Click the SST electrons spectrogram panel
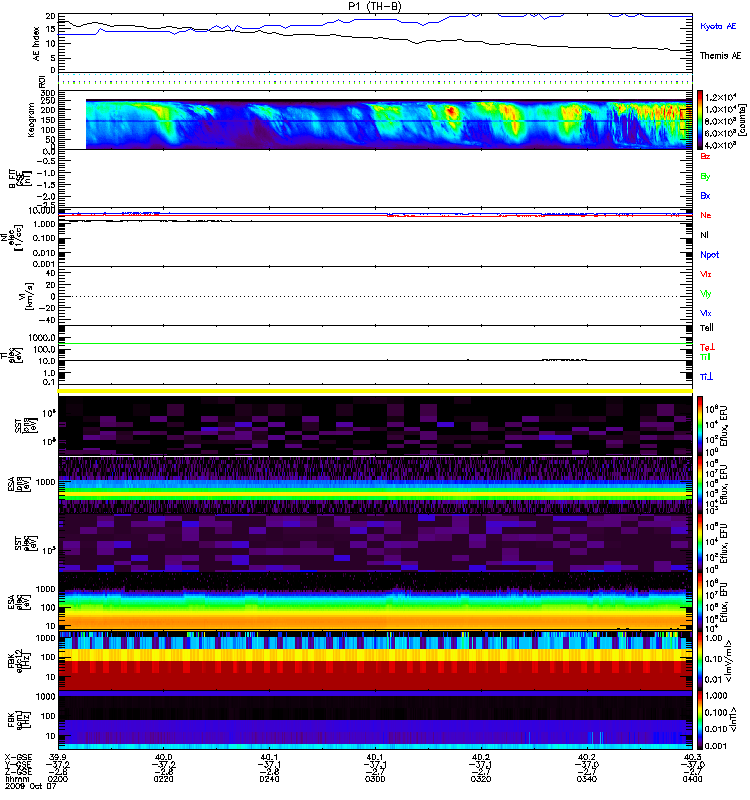The image size is (750, 800). pos(376,543)
